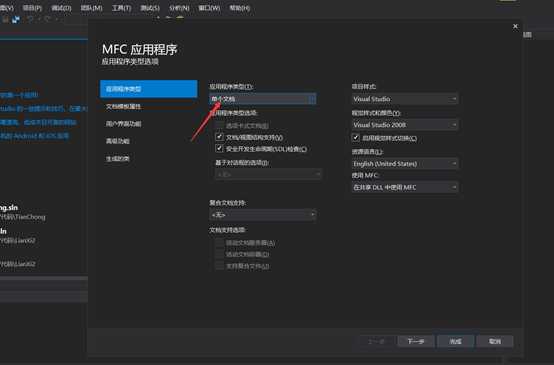Open the 生成的类 wizard page
This screenshot has height=365, width=554.
pyautogui.click(x=118, y=159)
